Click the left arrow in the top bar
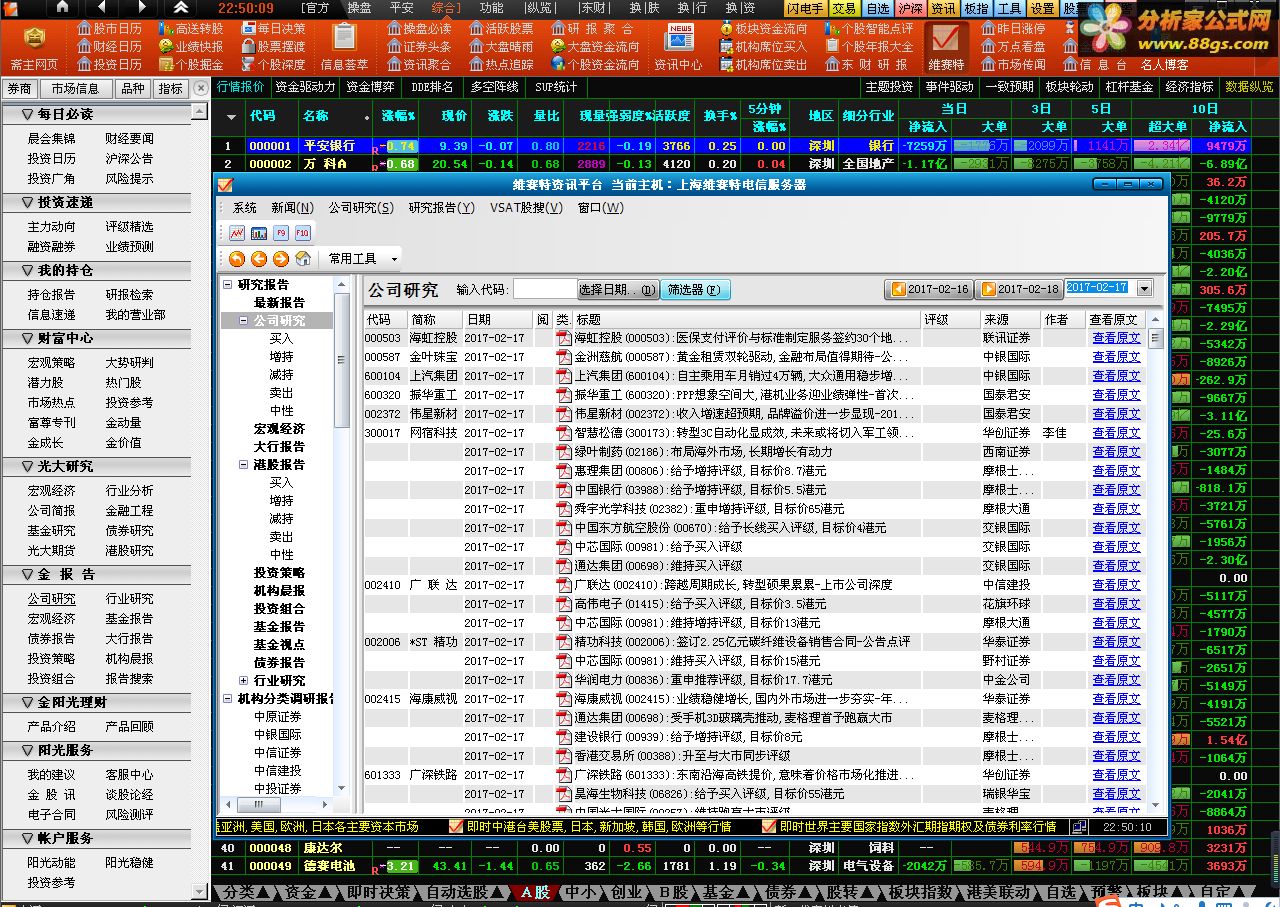 pyautogui.click(x=102, y=7)
